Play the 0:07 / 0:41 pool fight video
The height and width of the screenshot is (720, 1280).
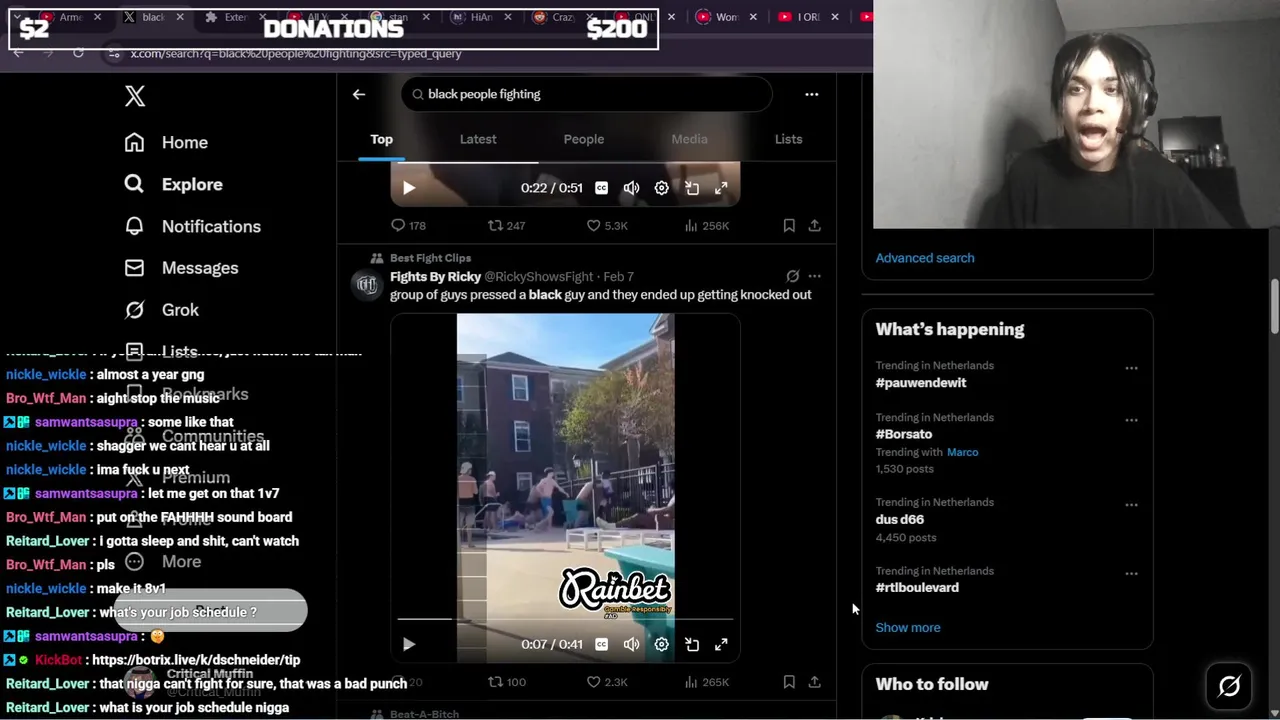click(409, 644)
